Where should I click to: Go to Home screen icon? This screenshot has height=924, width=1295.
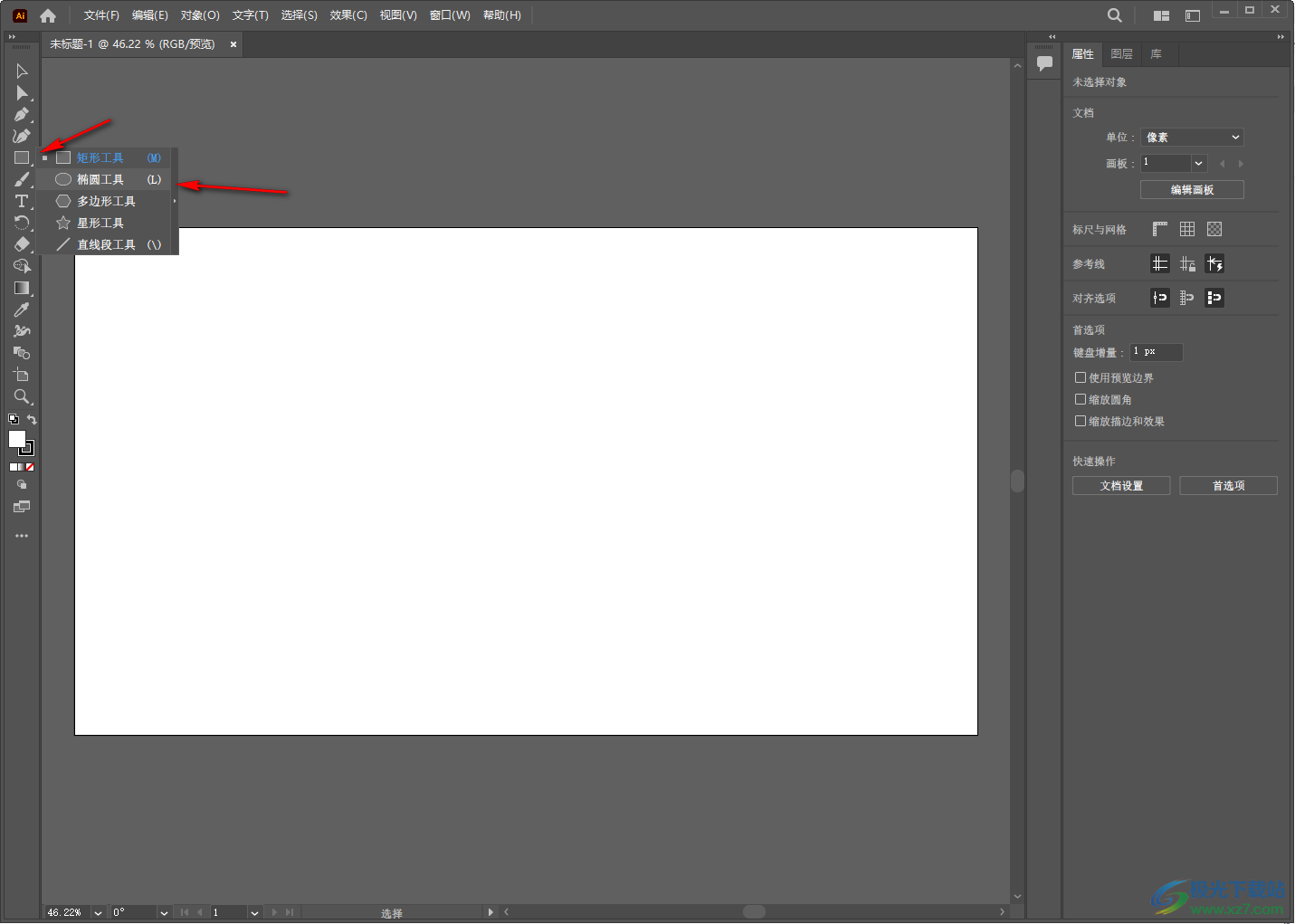(48, 15)
